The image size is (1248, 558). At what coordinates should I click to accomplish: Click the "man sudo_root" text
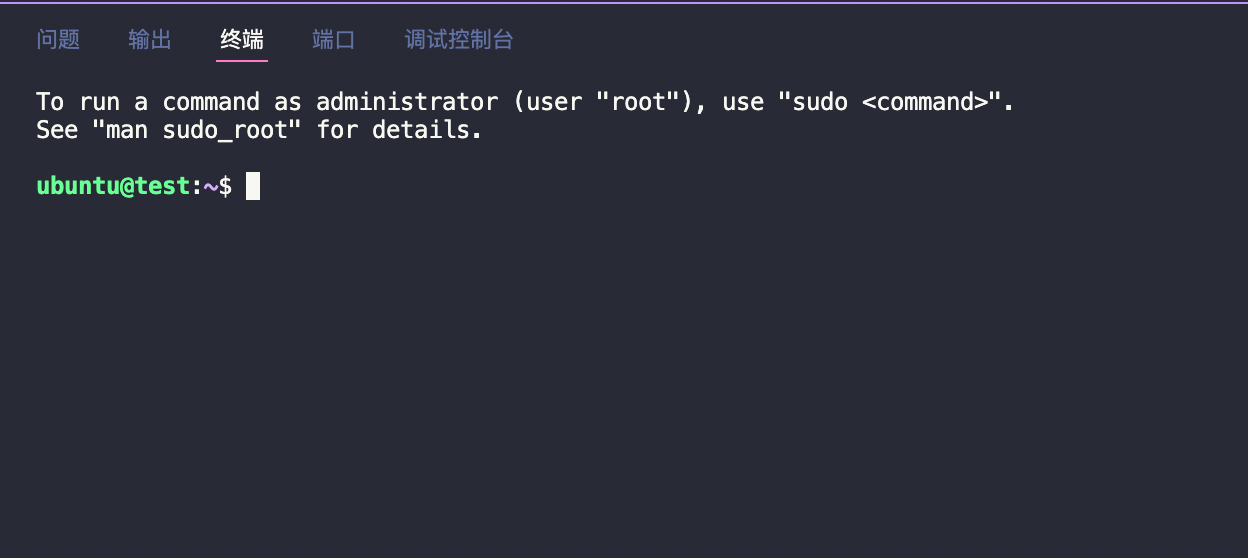point(196,130)
